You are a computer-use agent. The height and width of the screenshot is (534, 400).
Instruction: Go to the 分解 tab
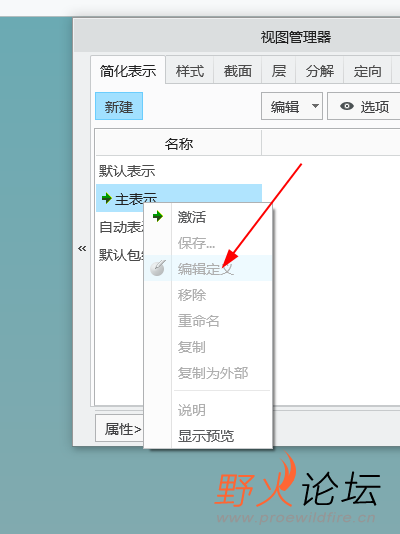[x=320, y=71]
